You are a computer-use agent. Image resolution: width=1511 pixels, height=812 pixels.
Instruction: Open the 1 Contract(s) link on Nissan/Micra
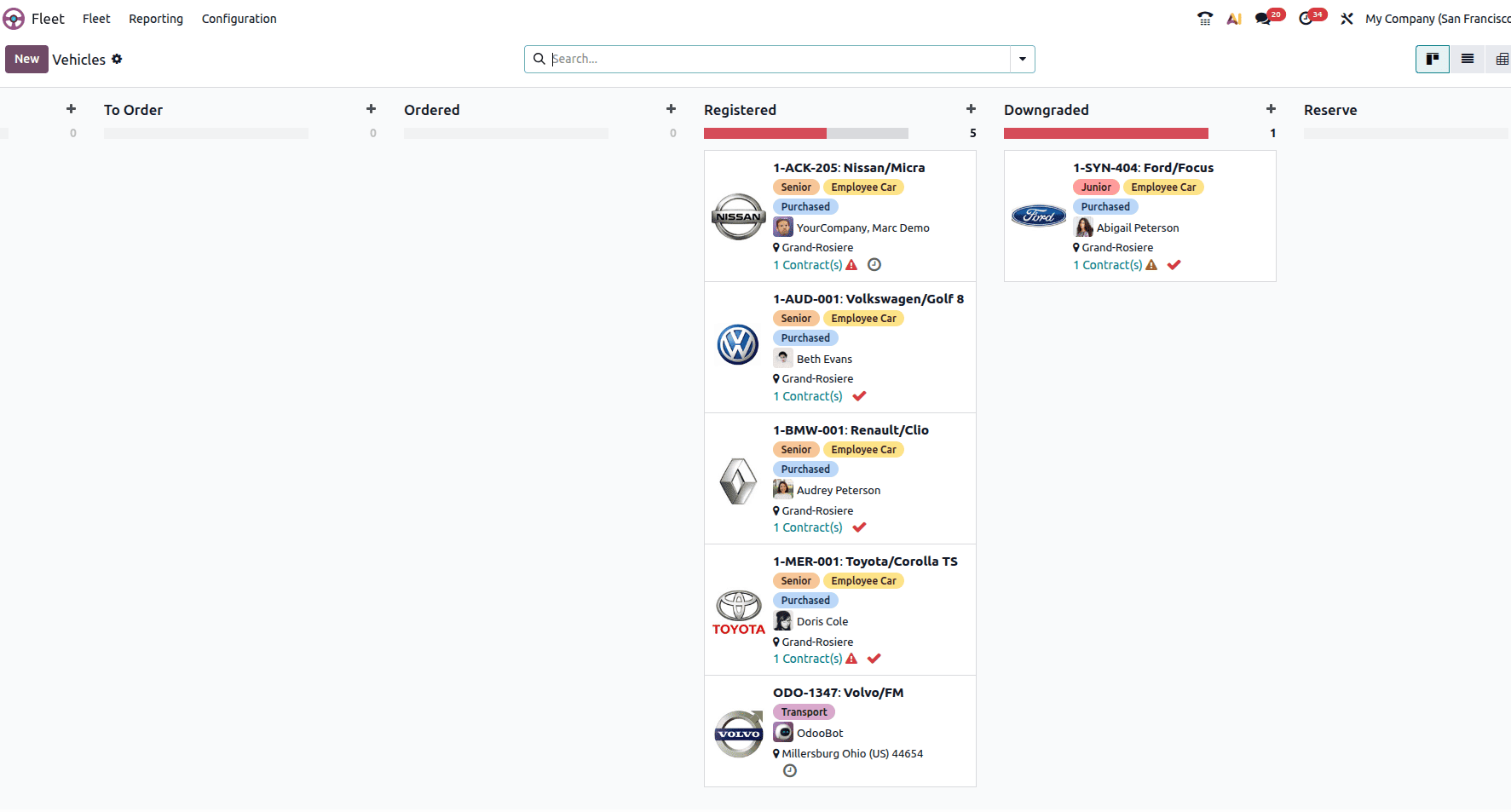tap(808, 265)
